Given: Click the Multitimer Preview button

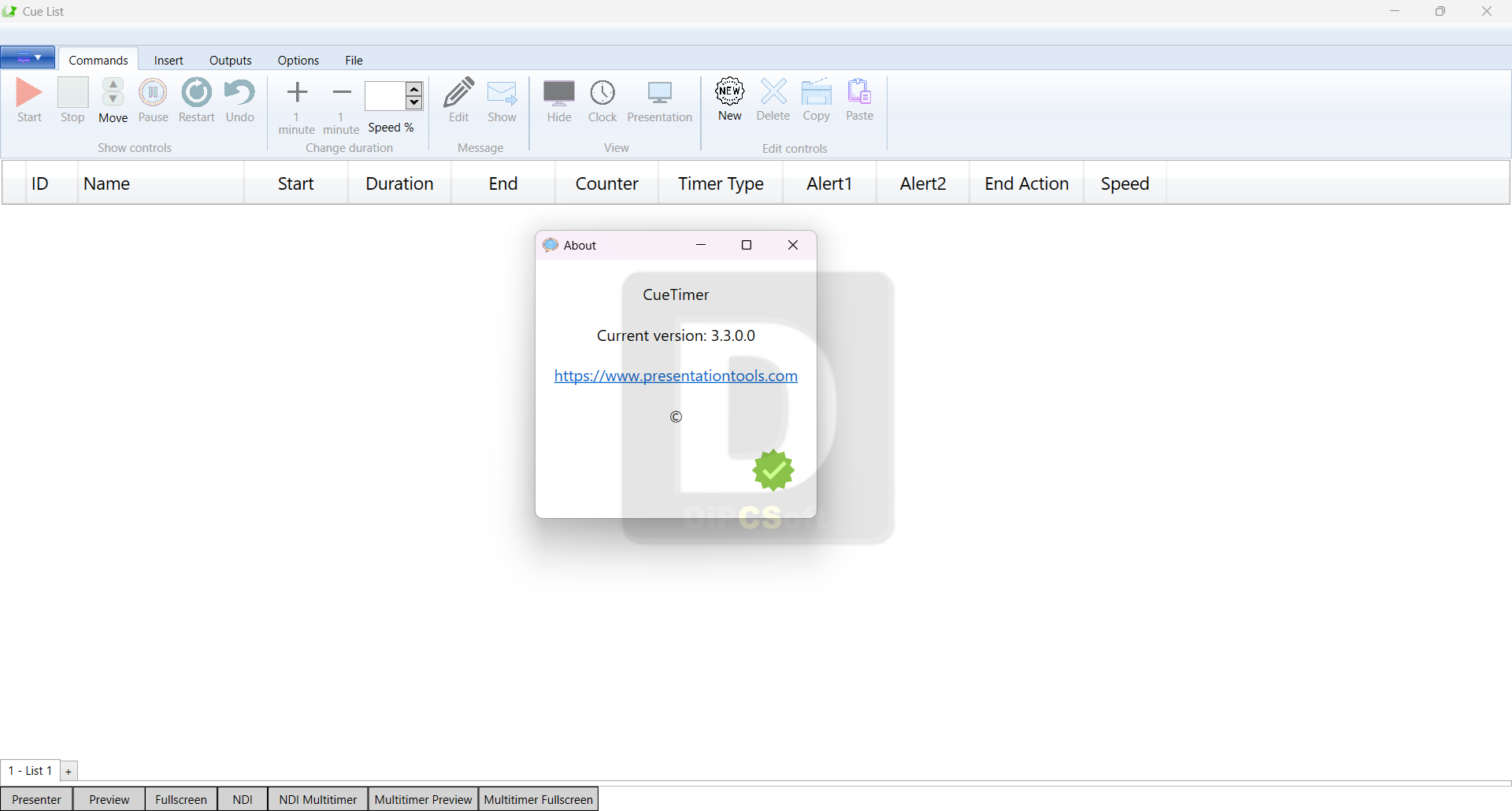Looking at the screenshot, I should click(x=423, y=799).
